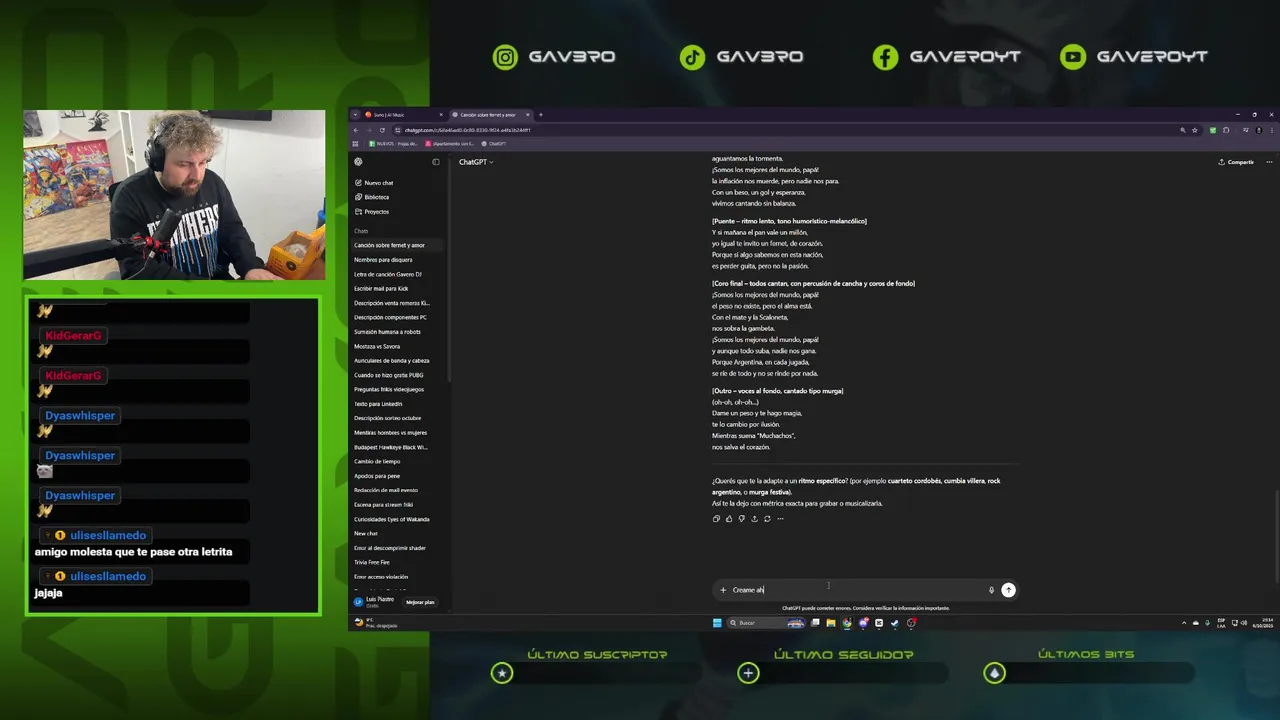Click the Windows Start button
Image resolution: width=1280 pixels, height=720 pixels.
point(717,623)
